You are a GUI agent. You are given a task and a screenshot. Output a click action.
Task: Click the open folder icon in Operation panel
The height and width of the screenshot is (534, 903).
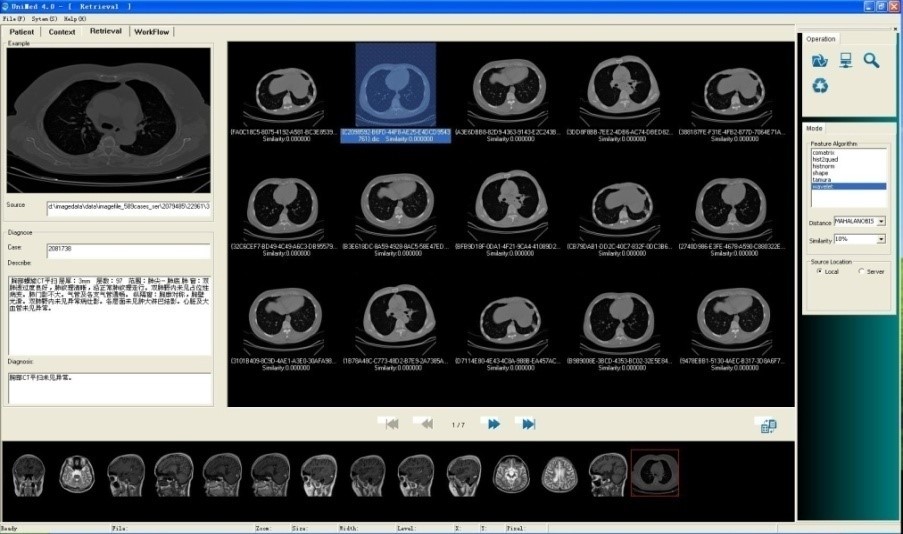pyautogui.click(x=820, y=61)
